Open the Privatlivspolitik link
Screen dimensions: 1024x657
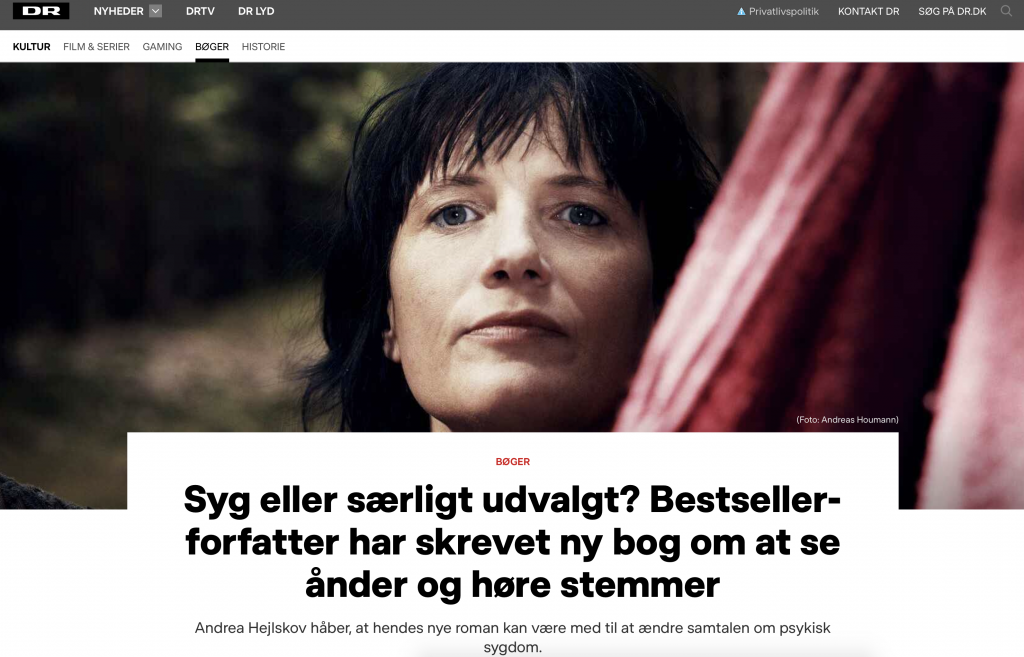[x=784, y=11]
